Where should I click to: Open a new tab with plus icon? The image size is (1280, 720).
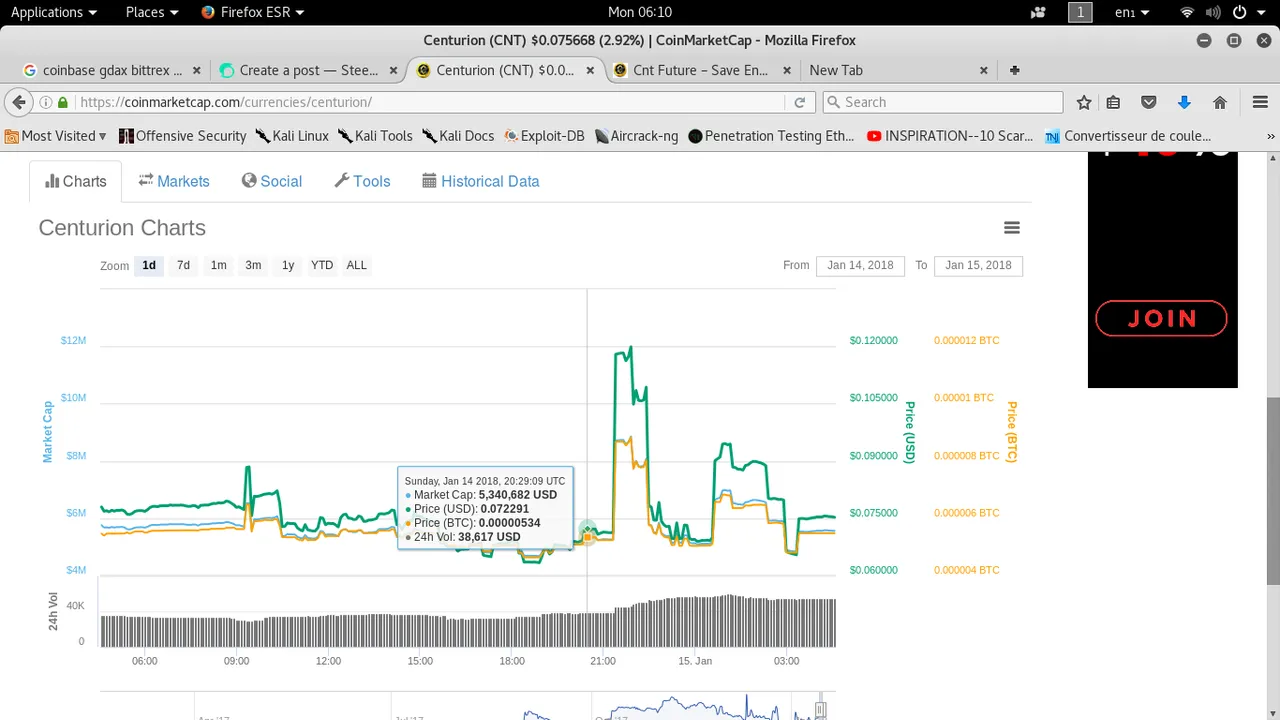[1015, 70]
